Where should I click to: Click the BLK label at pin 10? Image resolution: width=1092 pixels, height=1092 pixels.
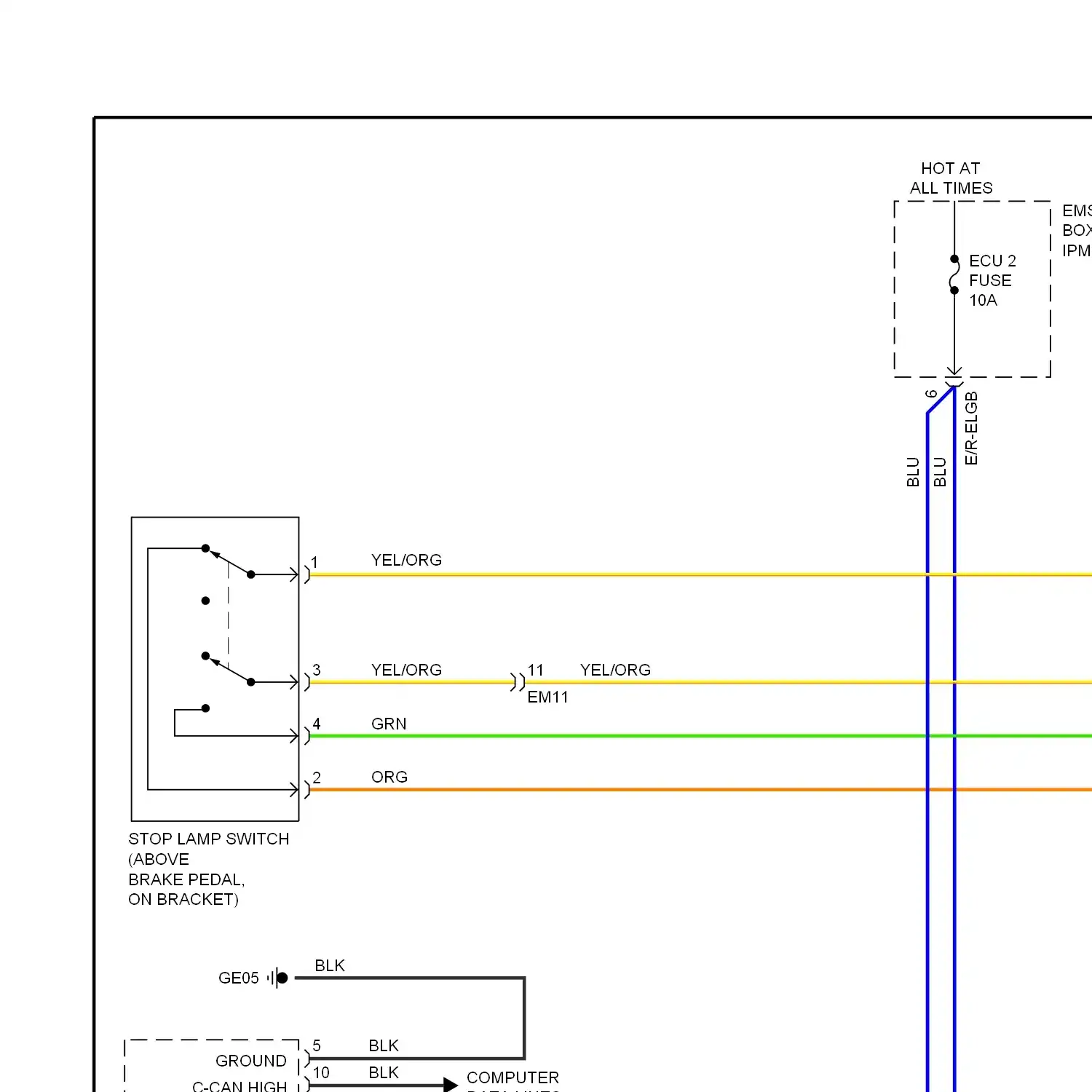(384, 1072)
